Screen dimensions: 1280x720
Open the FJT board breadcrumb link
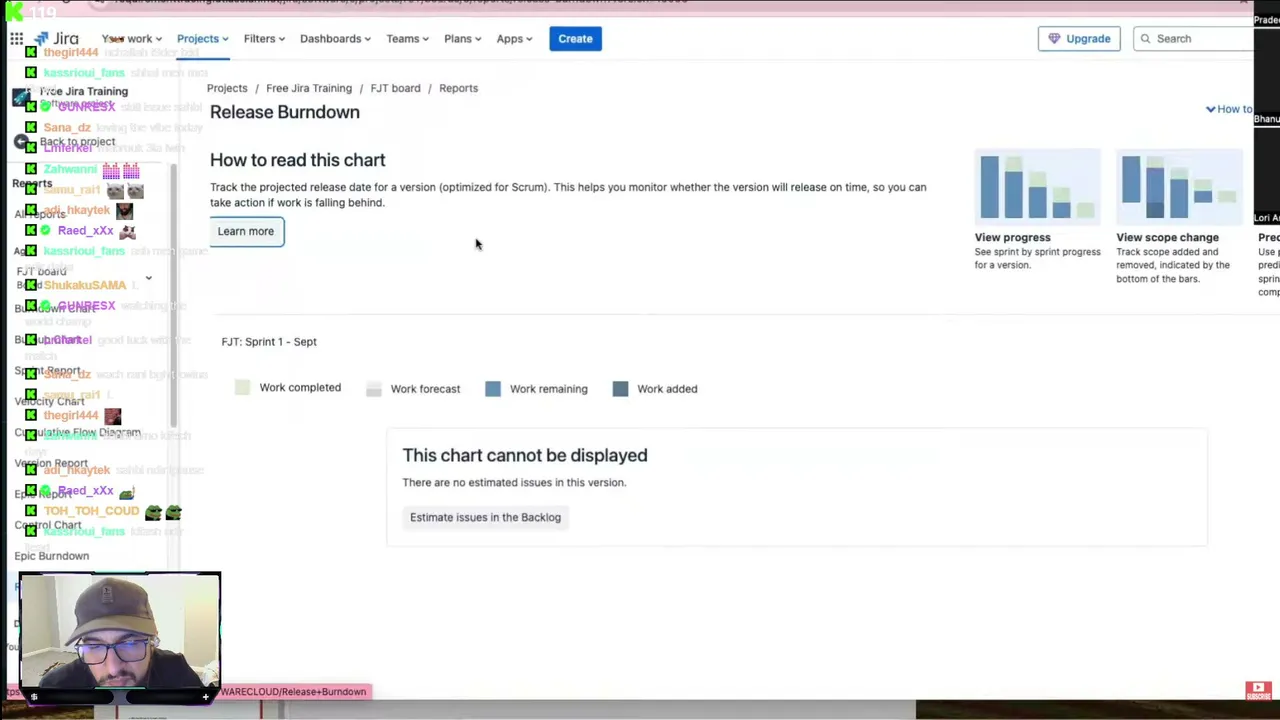tap(395, 88)
